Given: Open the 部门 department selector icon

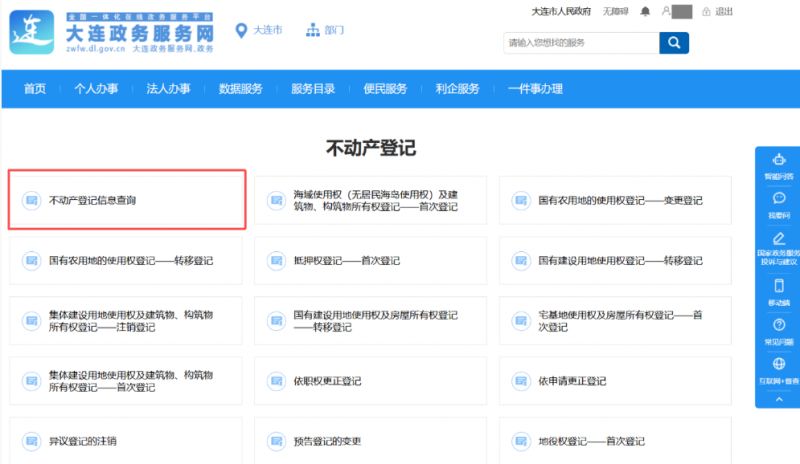Looking at the screenshot, I should pyautogui.click(x=313, y=30).
